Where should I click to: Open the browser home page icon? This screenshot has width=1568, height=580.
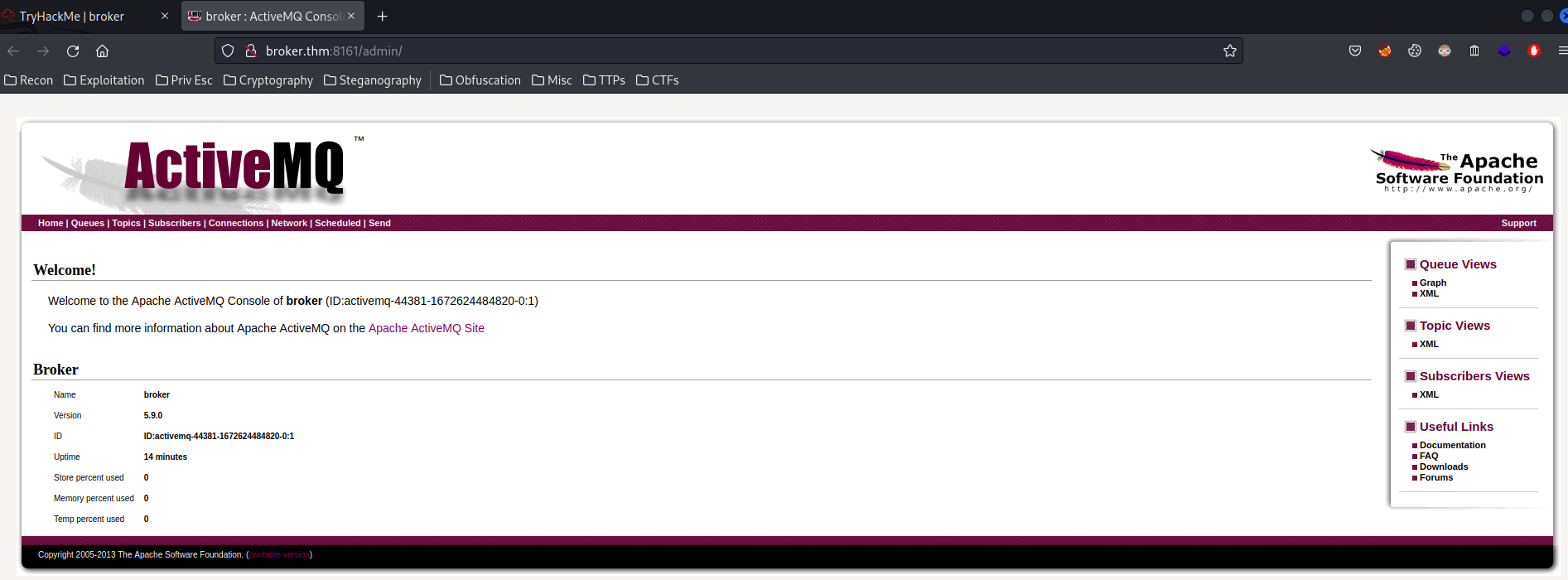(102, 51)
